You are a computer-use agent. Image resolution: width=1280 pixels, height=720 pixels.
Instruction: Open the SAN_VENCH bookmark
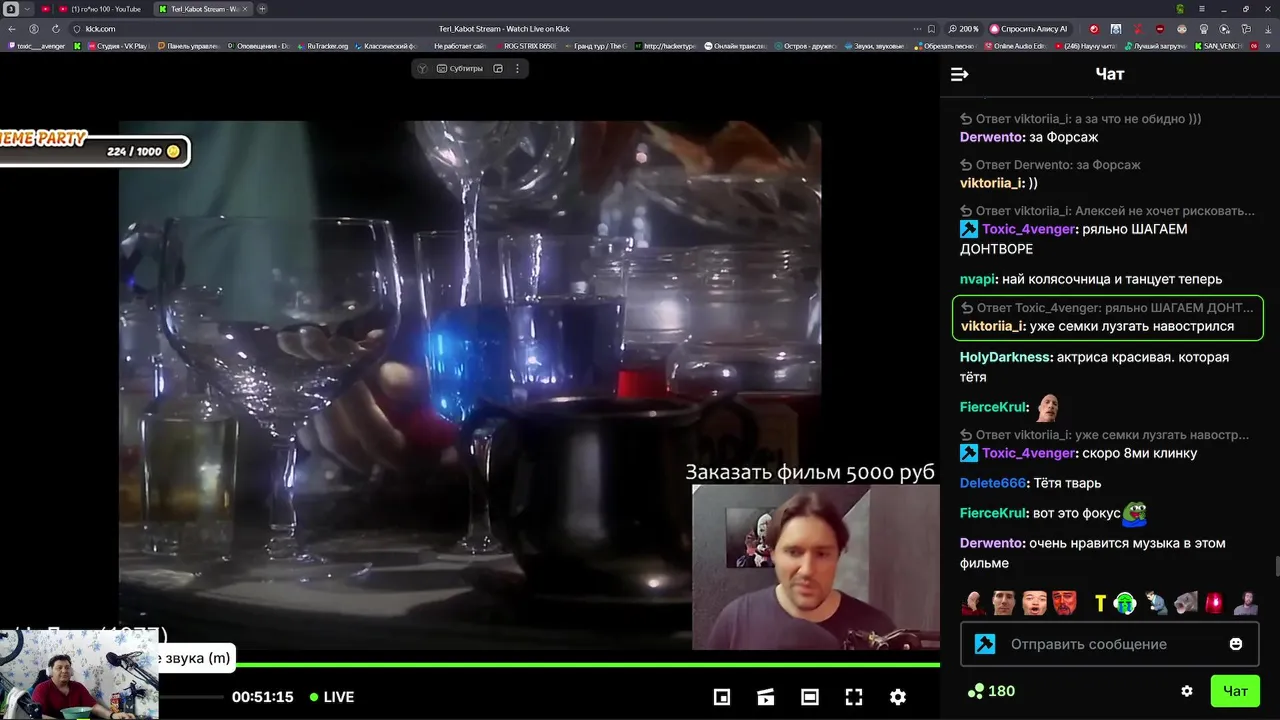[1217, 46]
